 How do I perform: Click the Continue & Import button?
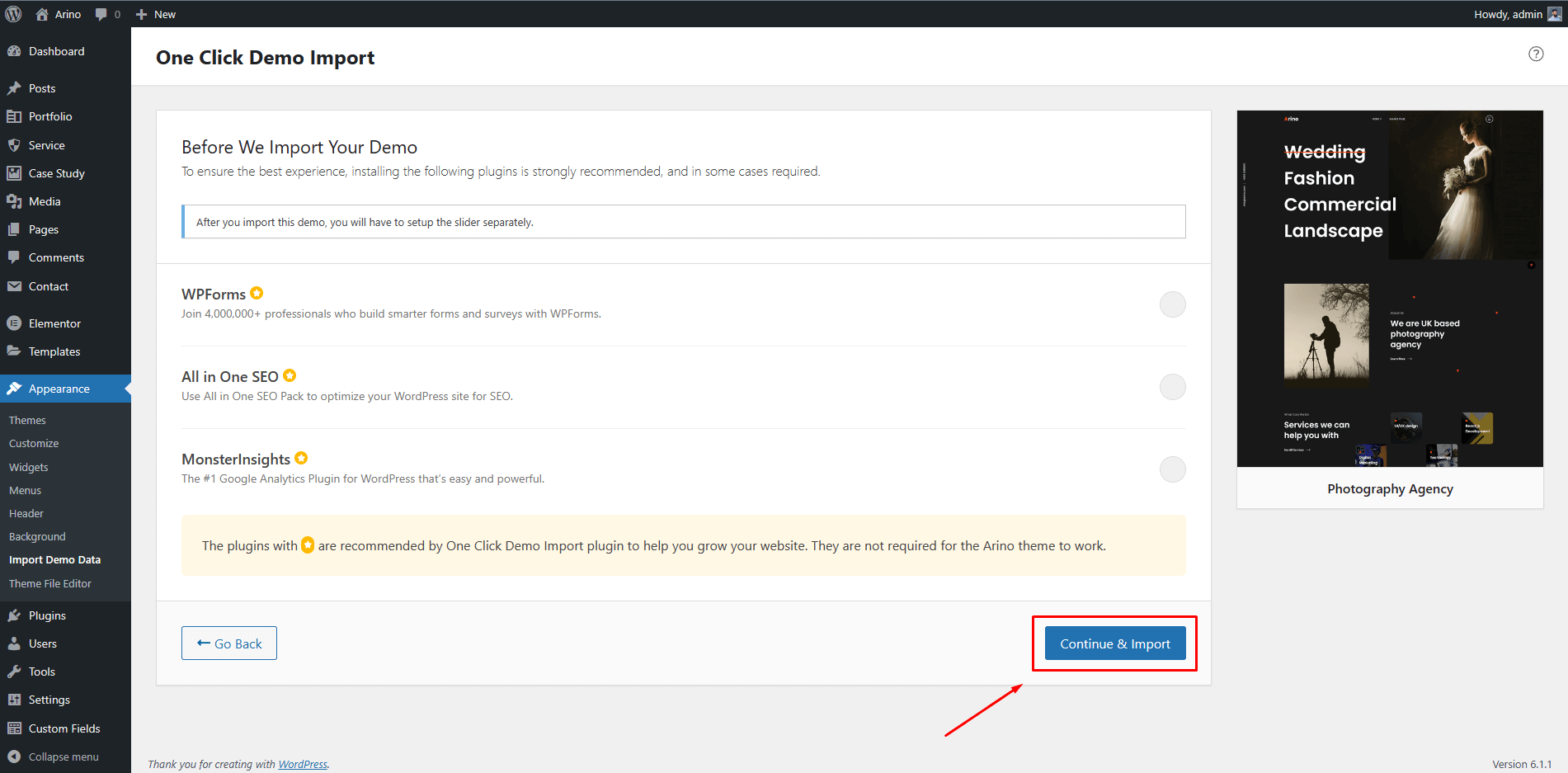coord(1115,643)
